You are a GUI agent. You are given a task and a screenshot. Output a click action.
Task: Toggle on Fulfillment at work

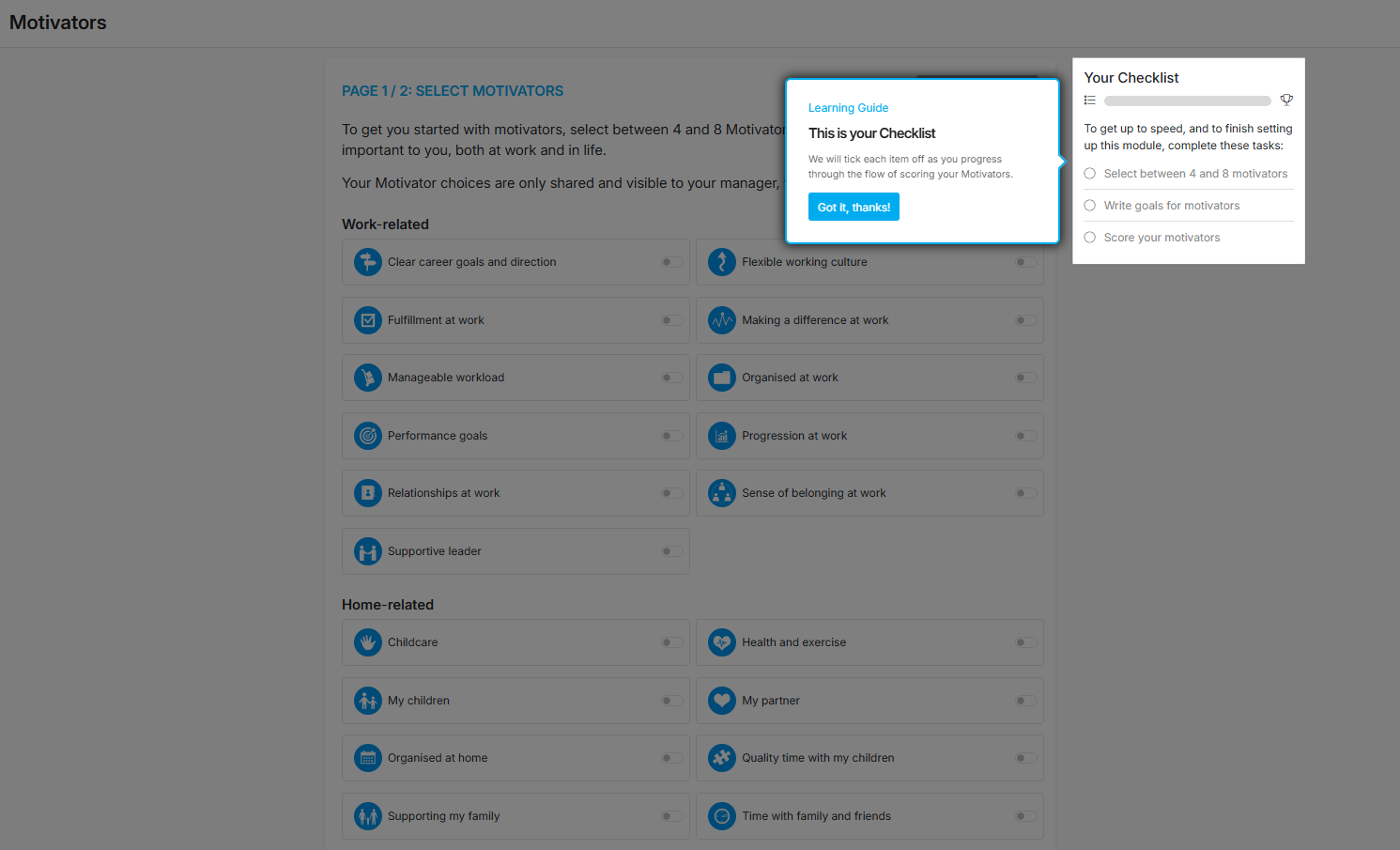click(672, 320)
